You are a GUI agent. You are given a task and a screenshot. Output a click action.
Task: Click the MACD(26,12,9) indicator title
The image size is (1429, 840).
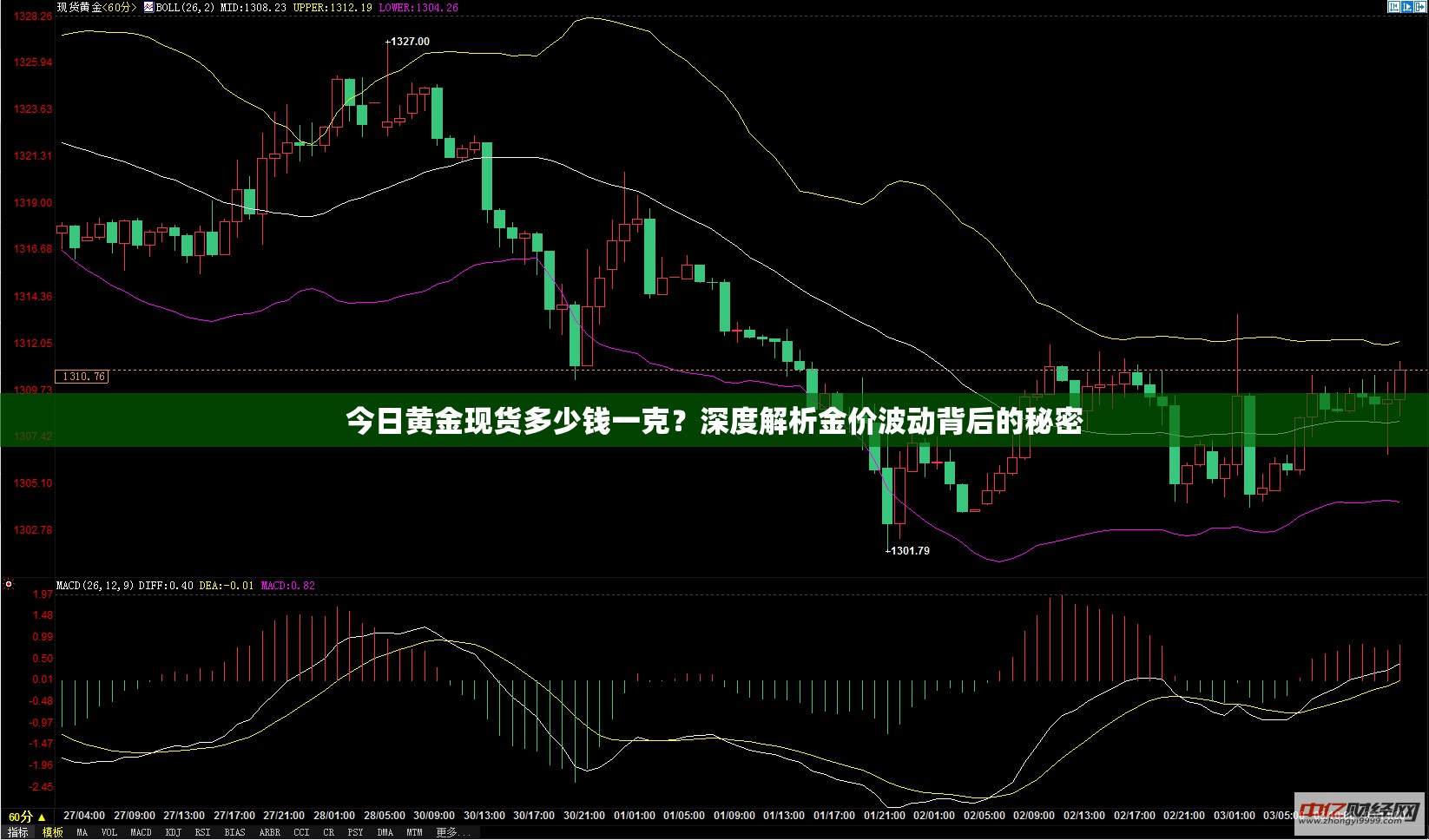(x=95, y=586)
